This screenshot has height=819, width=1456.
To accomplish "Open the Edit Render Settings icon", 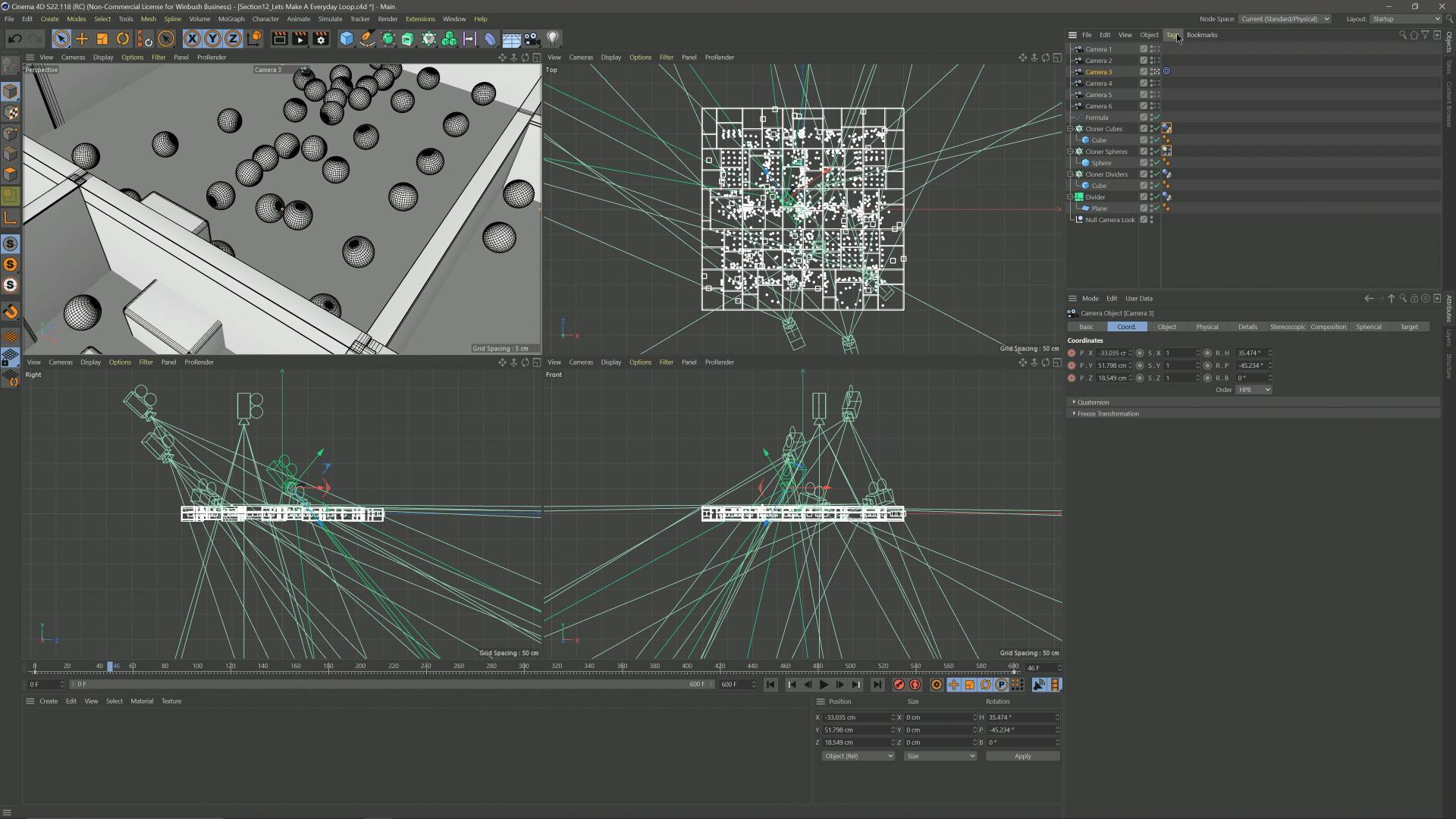I will (321, 39).
